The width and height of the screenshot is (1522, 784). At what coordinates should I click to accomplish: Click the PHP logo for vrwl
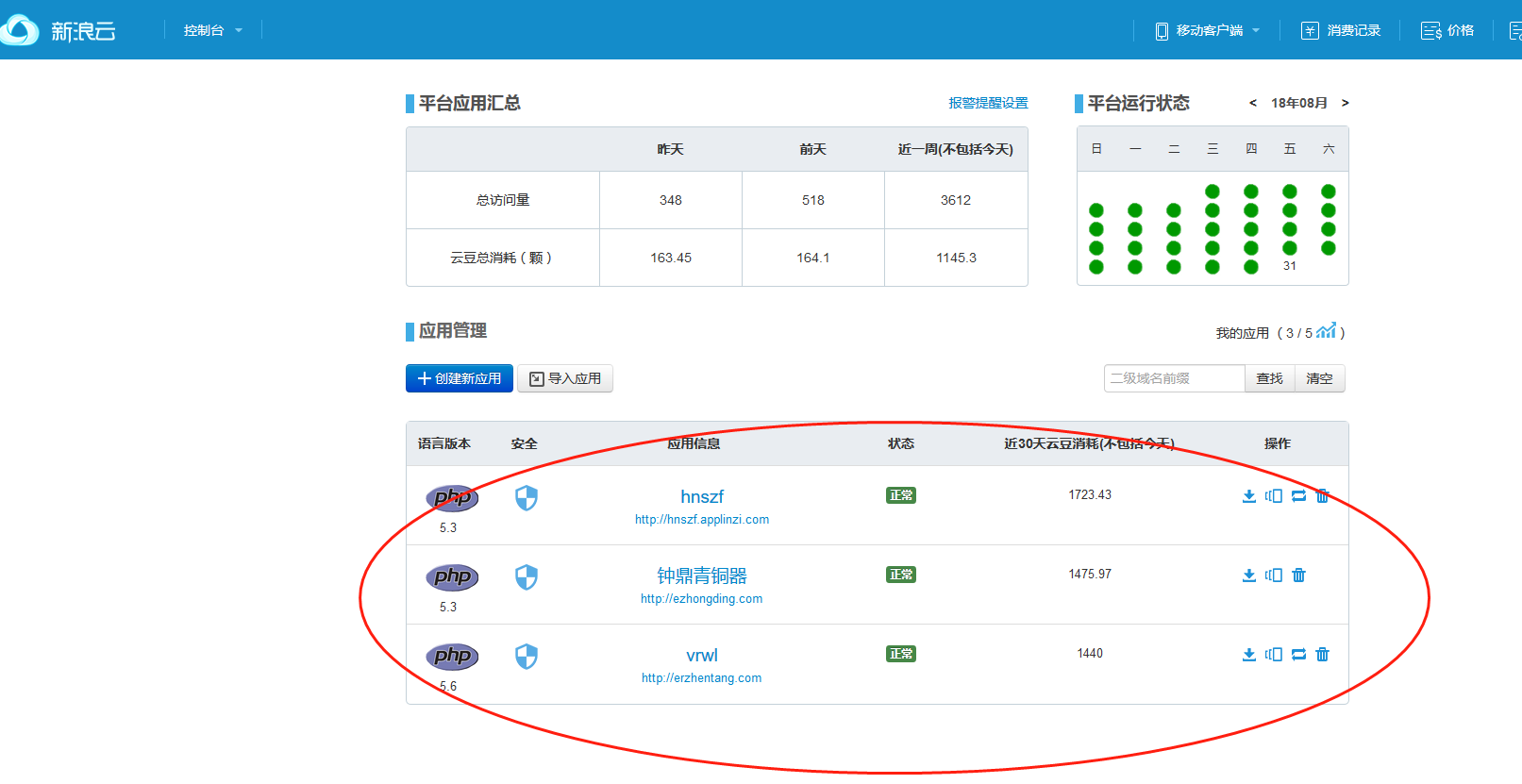452,656
